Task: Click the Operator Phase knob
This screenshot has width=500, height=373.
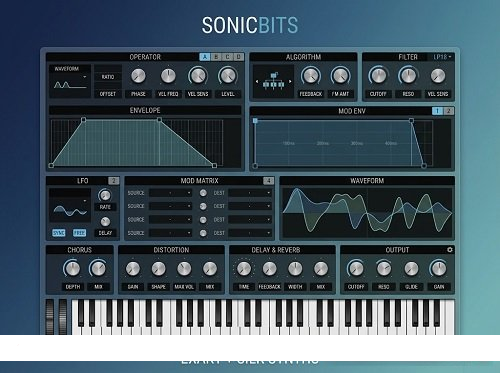Action: coord(138,76)
